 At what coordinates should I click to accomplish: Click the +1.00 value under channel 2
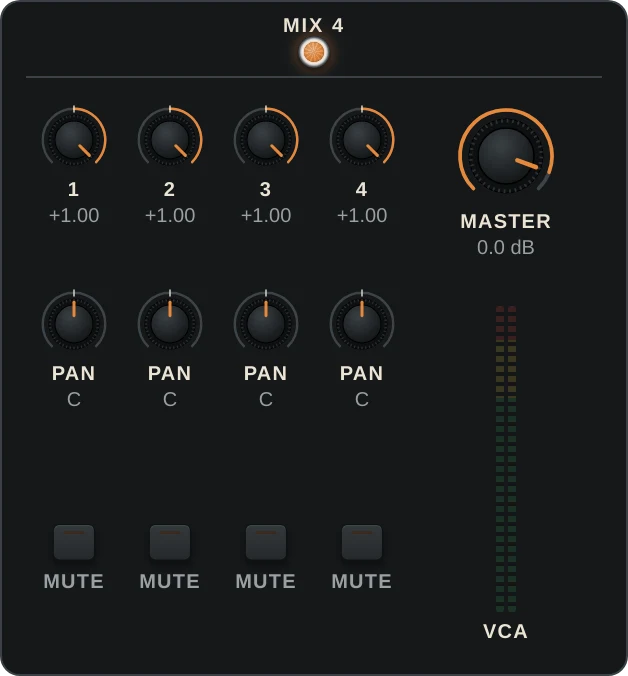[170, 216]
